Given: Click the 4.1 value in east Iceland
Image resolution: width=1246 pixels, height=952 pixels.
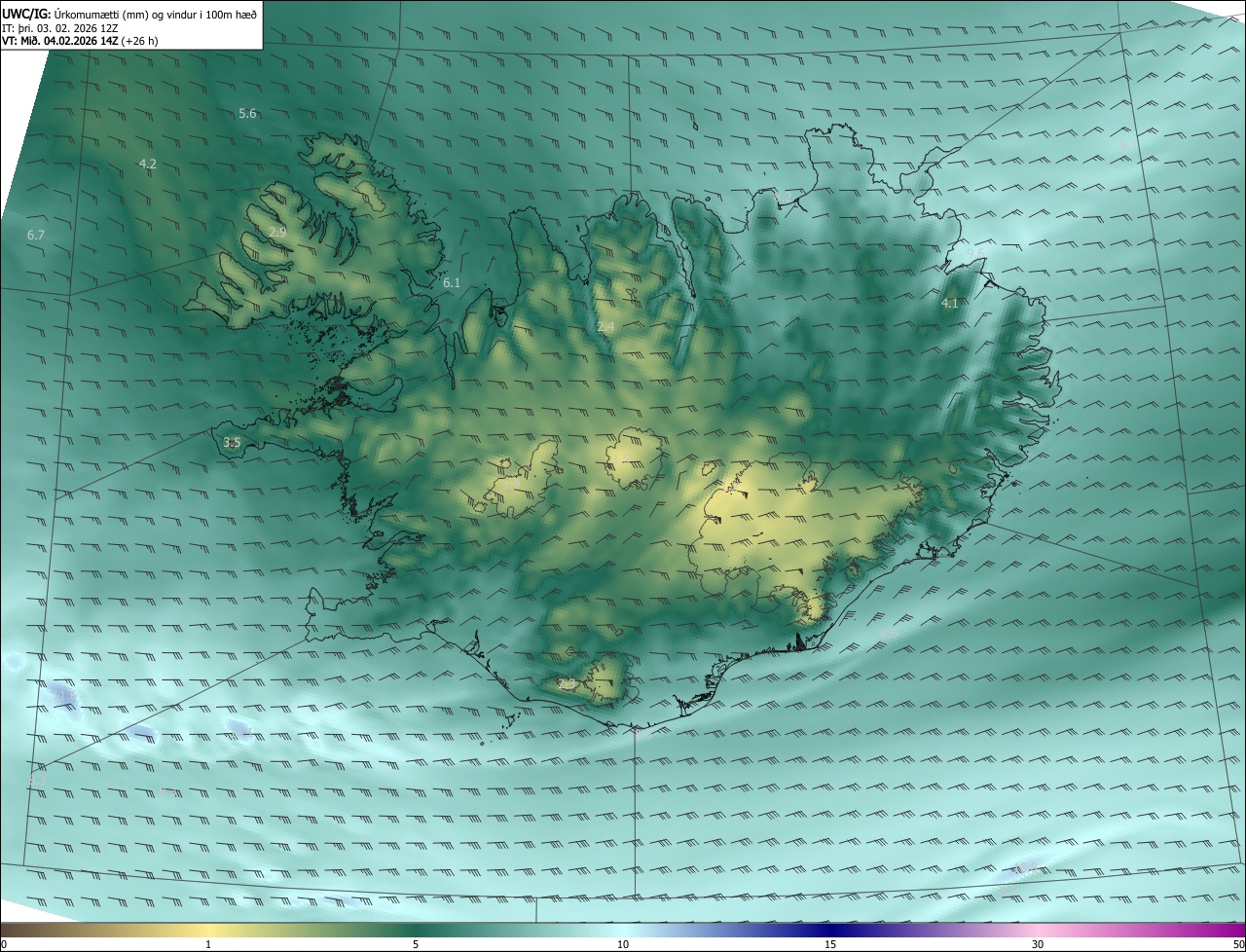Looking at the screenshot, I should coord(949,304).
